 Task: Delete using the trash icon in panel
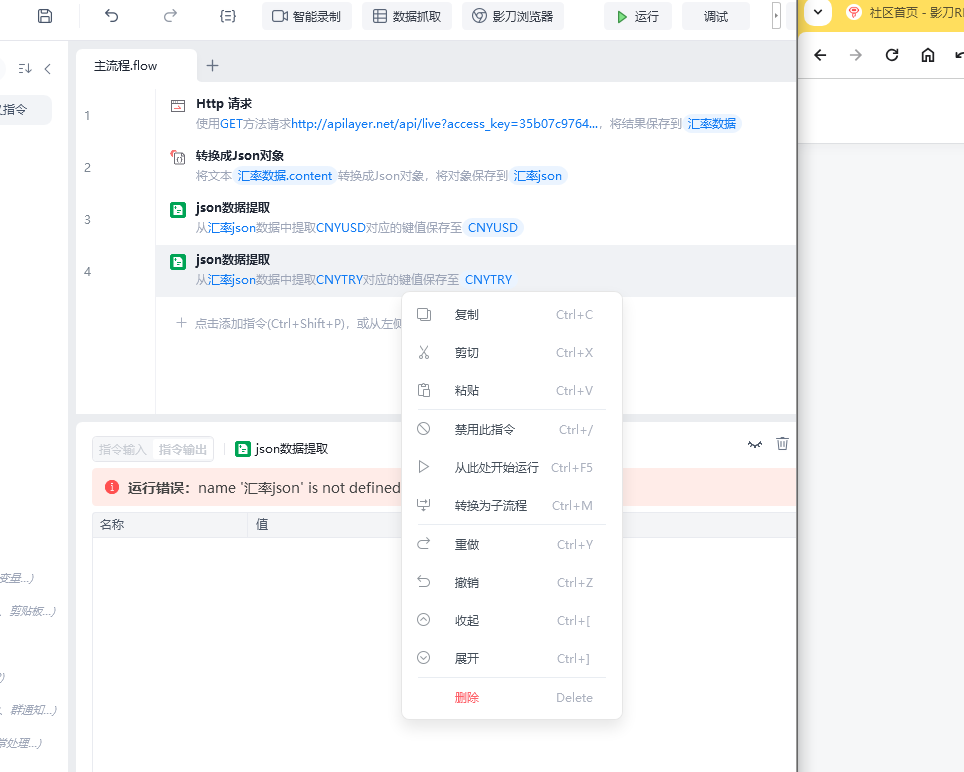(x=782, y=444)
